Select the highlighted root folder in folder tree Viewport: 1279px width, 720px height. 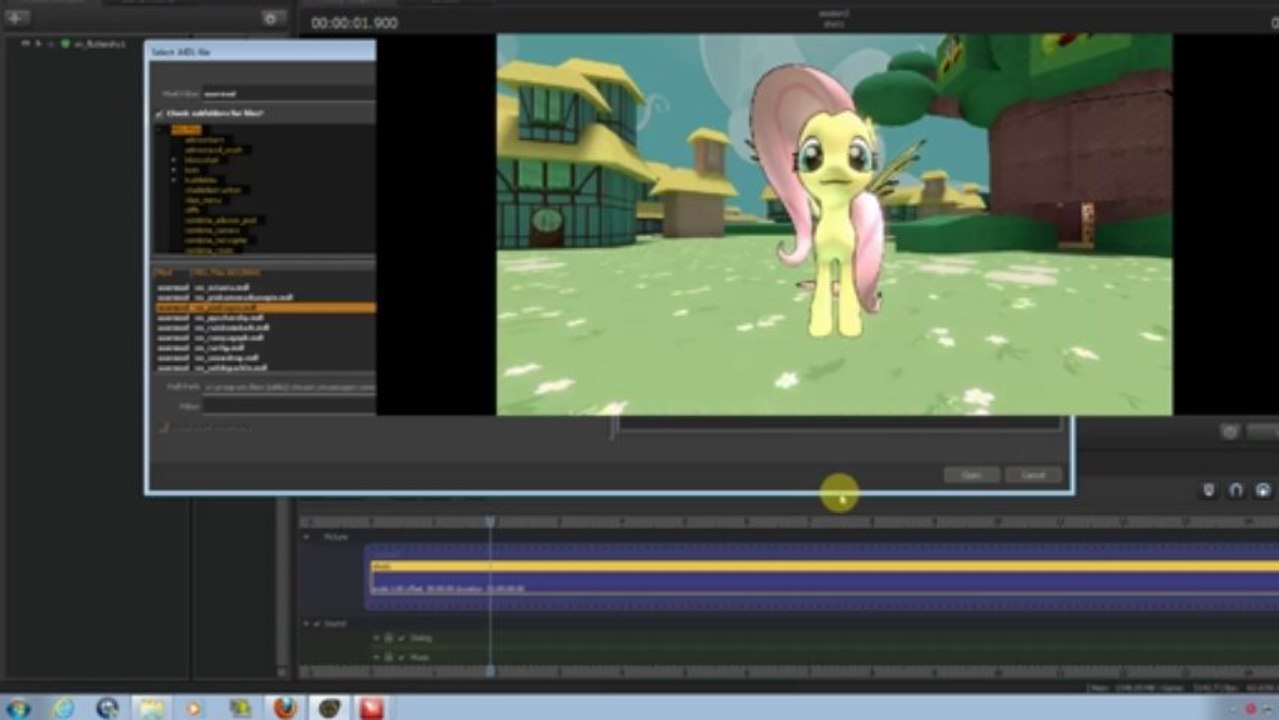[x=186, y=129]
